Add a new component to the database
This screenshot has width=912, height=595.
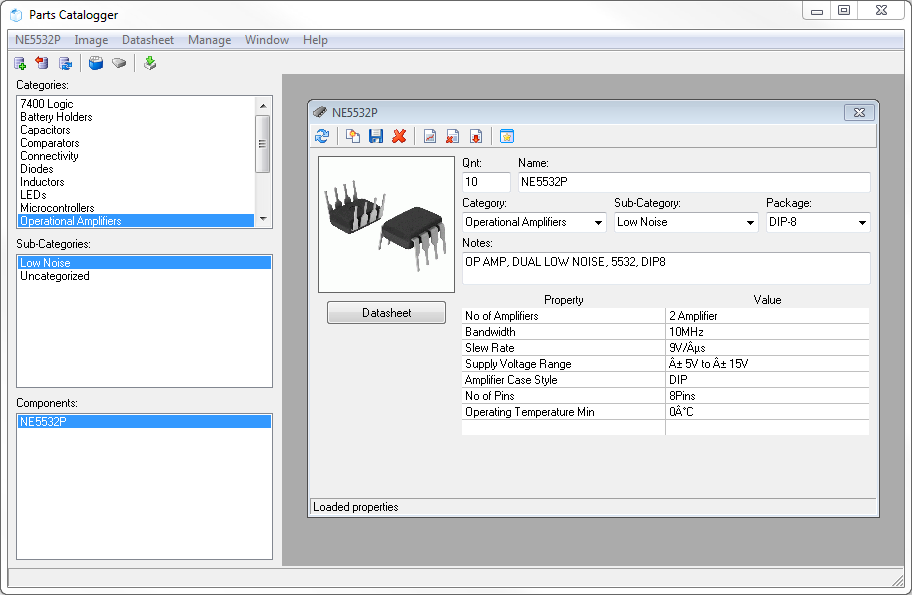click(x=19, y=62)
